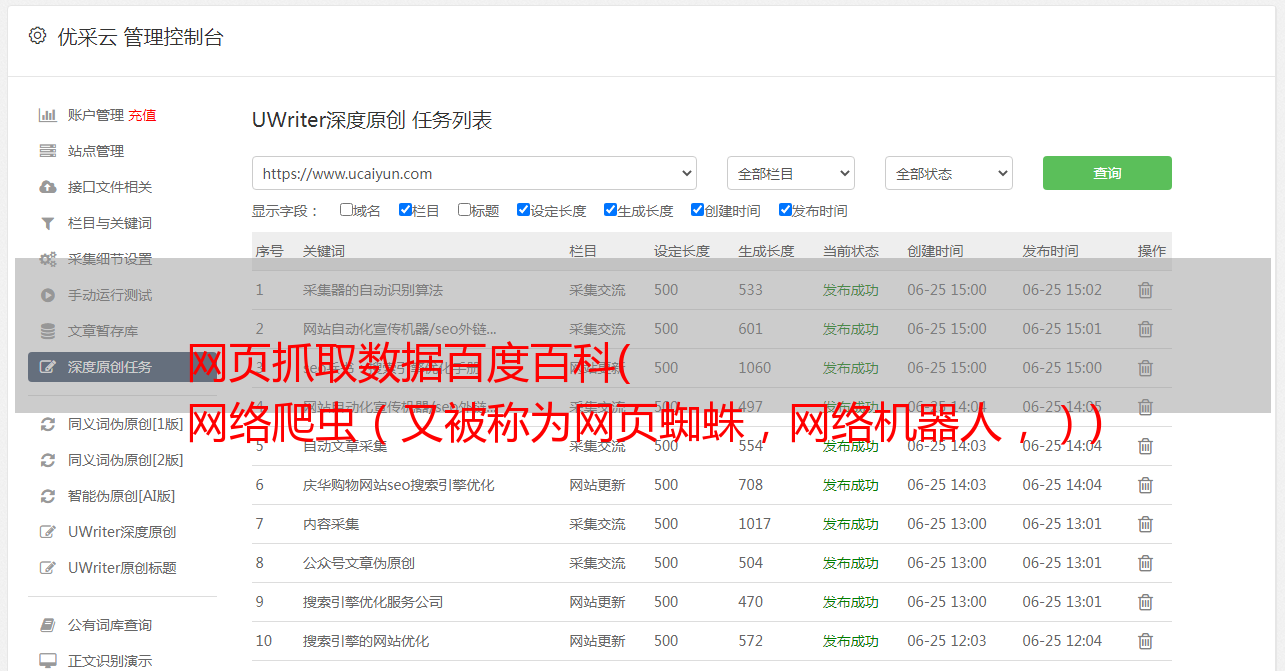The height and width of the screenshot is (671, 1285).
Task: Open 智能伪原创[AI版] in the sidebar
Action: (121, 496)
